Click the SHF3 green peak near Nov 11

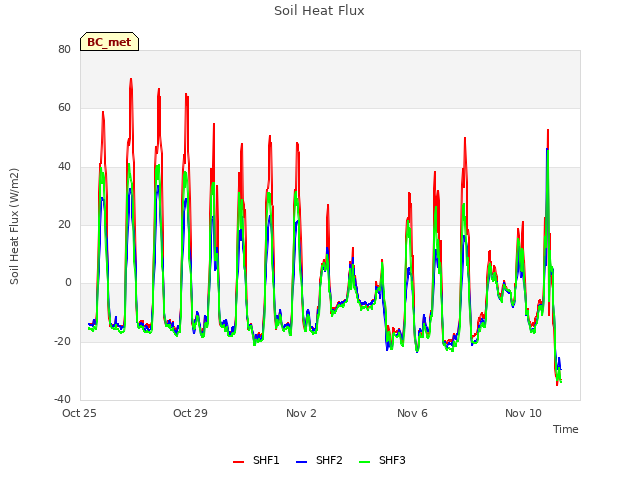click(548, 151)
